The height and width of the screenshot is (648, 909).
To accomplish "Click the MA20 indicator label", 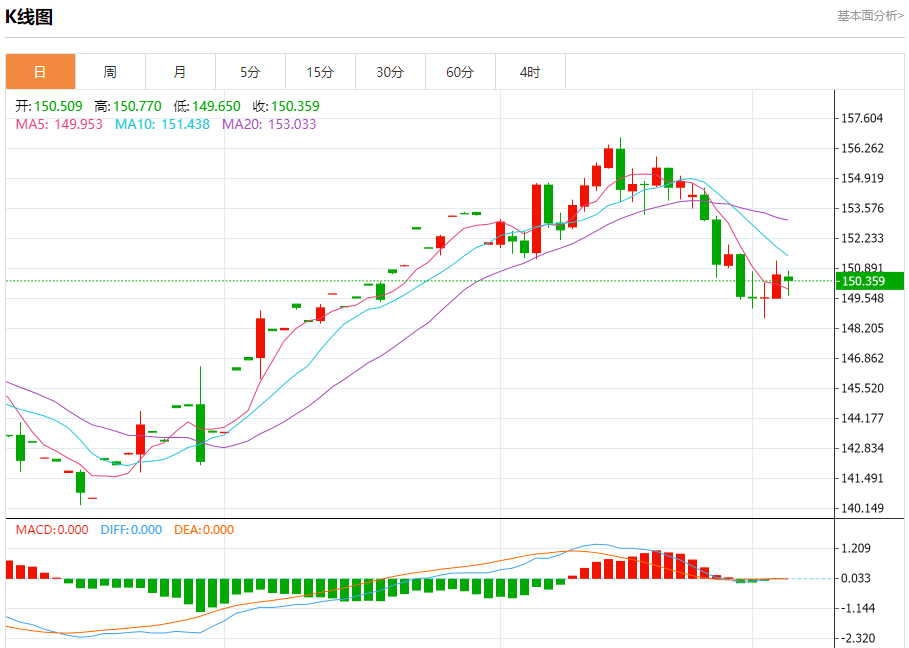I will point(269,124).
